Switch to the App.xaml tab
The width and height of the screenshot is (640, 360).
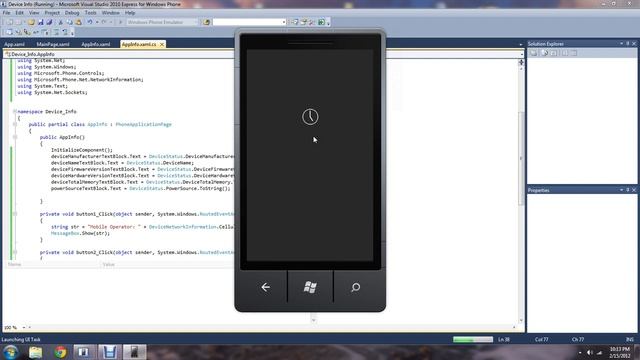[x=15, y=44]
